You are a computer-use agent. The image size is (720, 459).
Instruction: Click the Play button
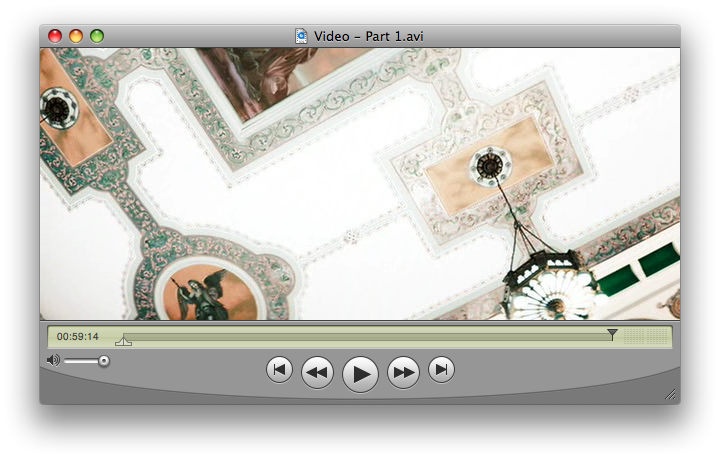360,374
